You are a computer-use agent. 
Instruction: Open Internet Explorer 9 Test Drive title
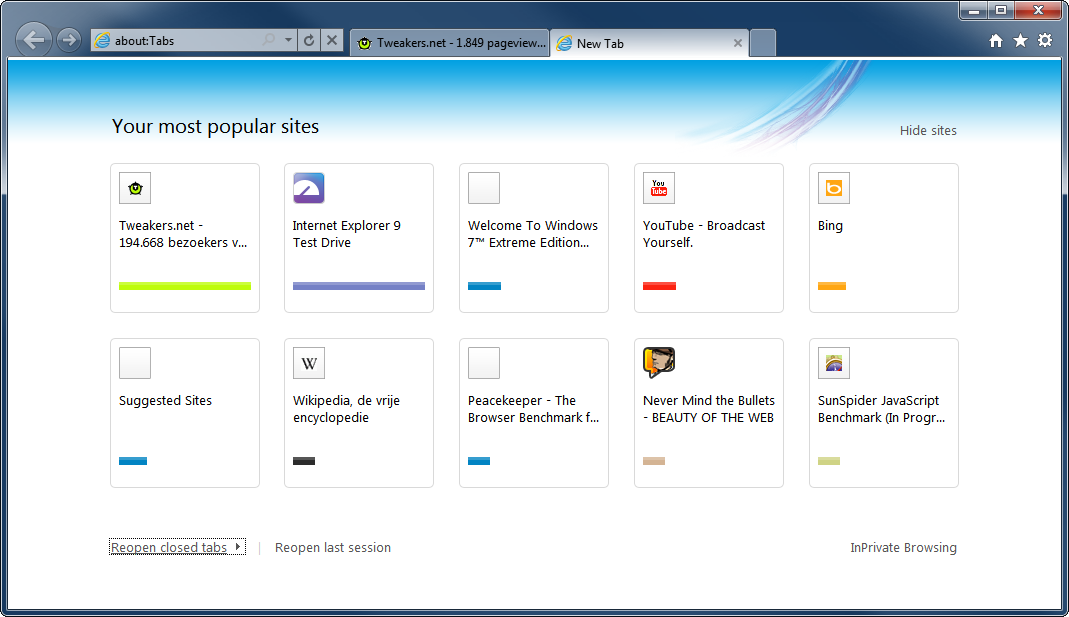click(346, 234)
